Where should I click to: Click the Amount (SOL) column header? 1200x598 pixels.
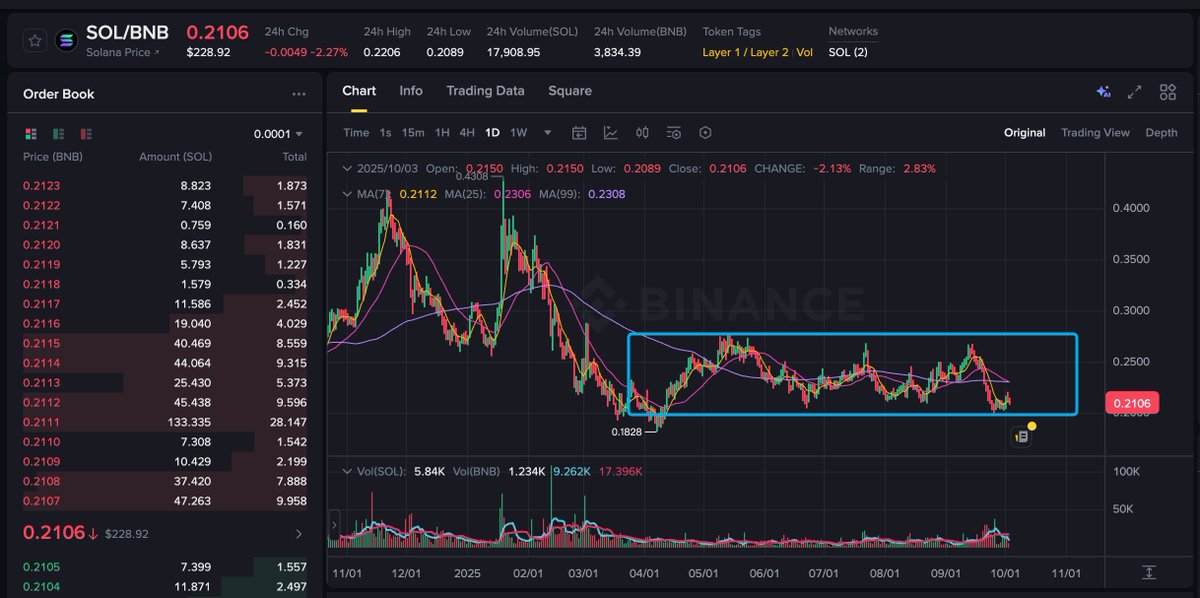175,157
